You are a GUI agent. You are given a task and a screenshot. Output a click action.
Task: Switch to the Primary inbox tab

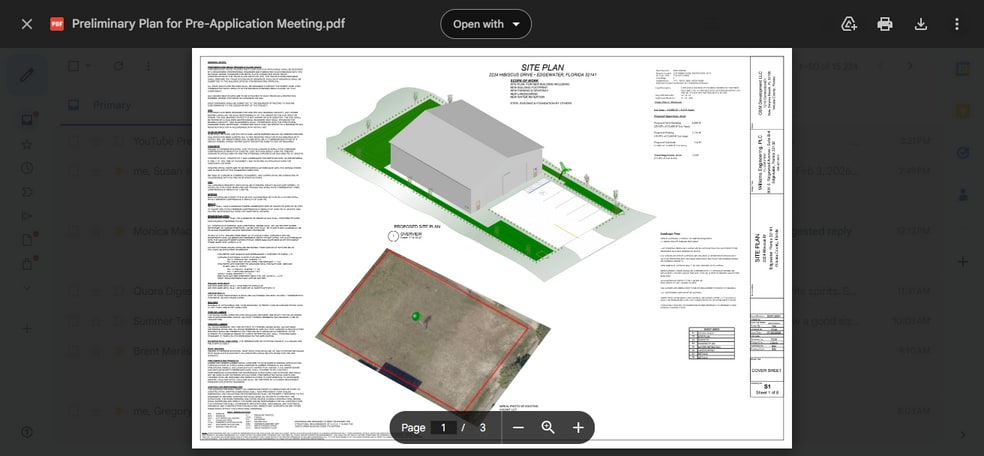point(110,105)
